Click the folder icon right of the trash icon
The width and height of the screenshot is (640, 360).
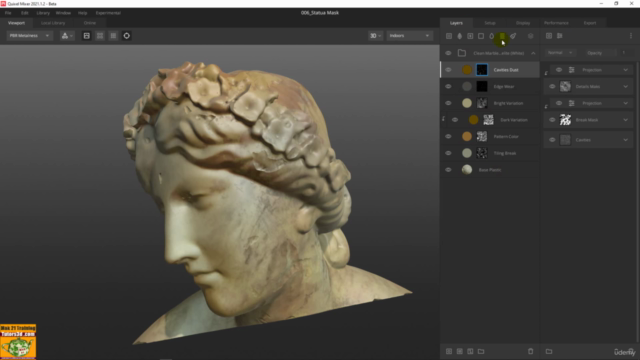click(x=549, y=351)
